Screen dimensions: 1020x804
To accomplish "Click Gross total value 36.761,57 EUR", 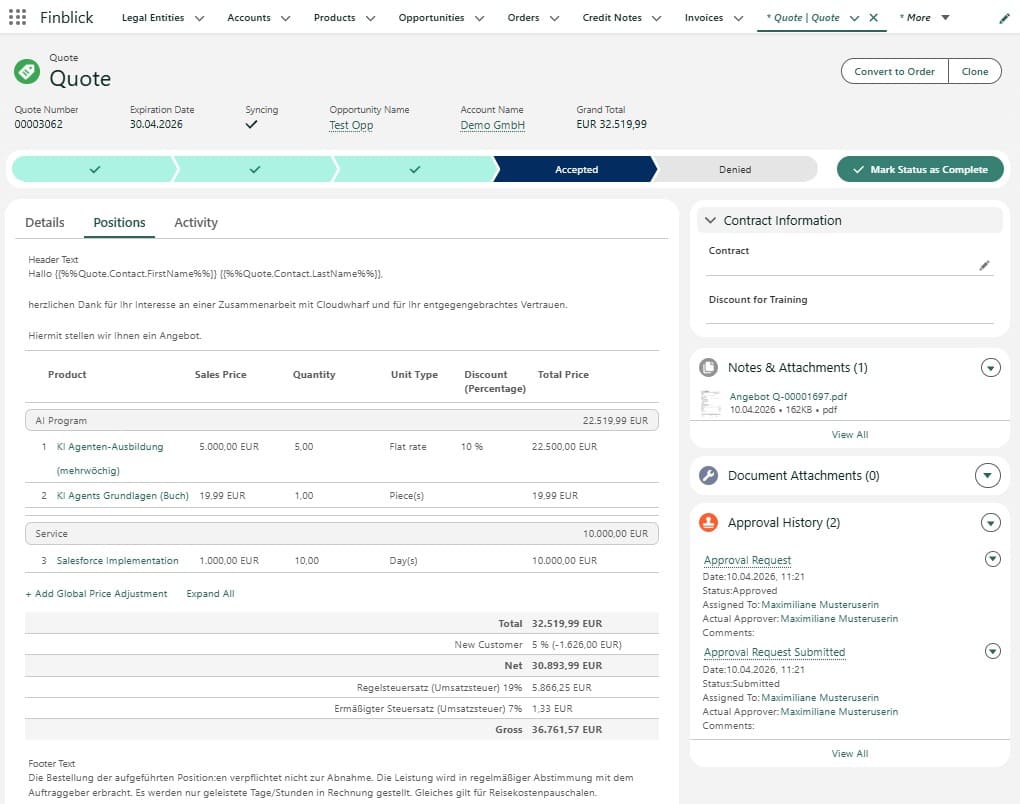I will pyautogui.click(x=567, y=729).
